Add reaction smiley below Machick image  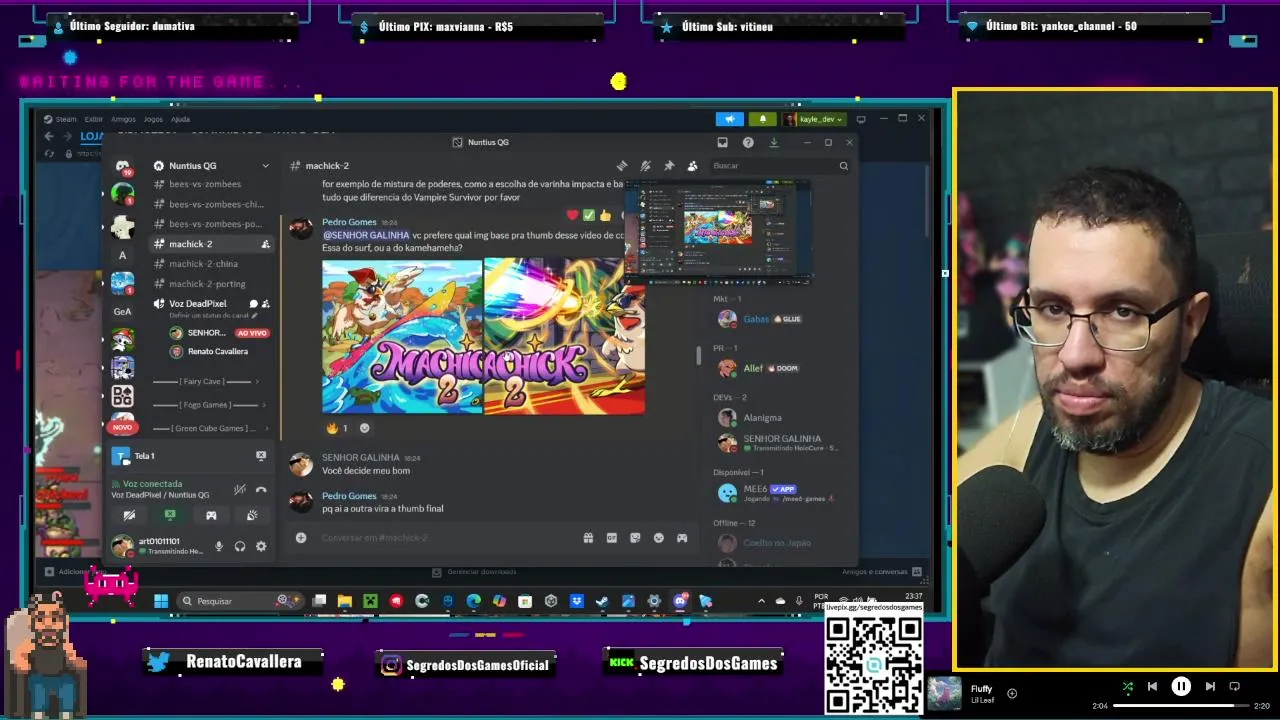point(364,428)
